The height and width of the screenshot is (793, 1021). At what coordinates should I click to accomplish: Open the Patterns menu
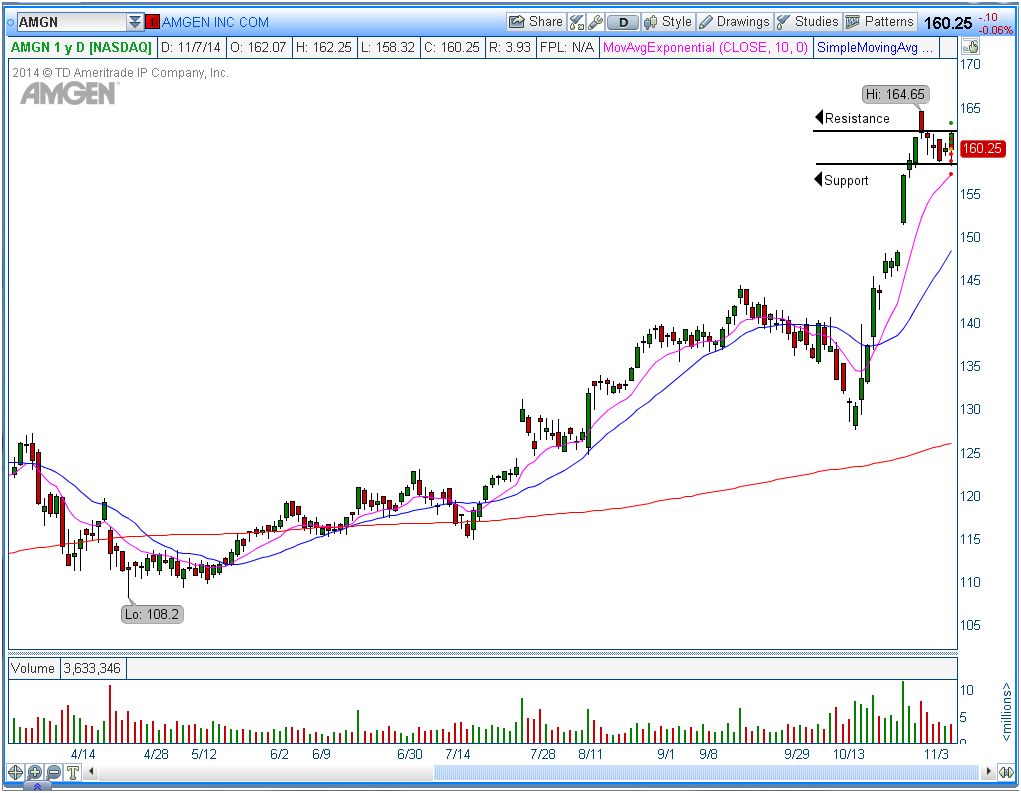pos(880,22)
